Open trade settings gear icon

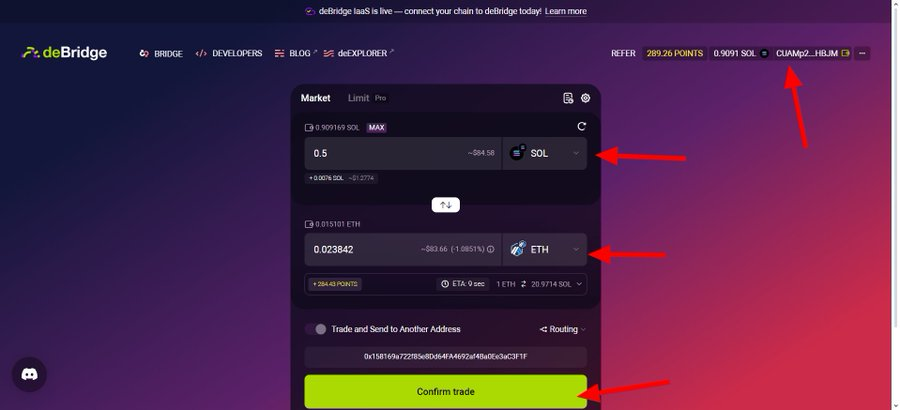click(585, 98)
